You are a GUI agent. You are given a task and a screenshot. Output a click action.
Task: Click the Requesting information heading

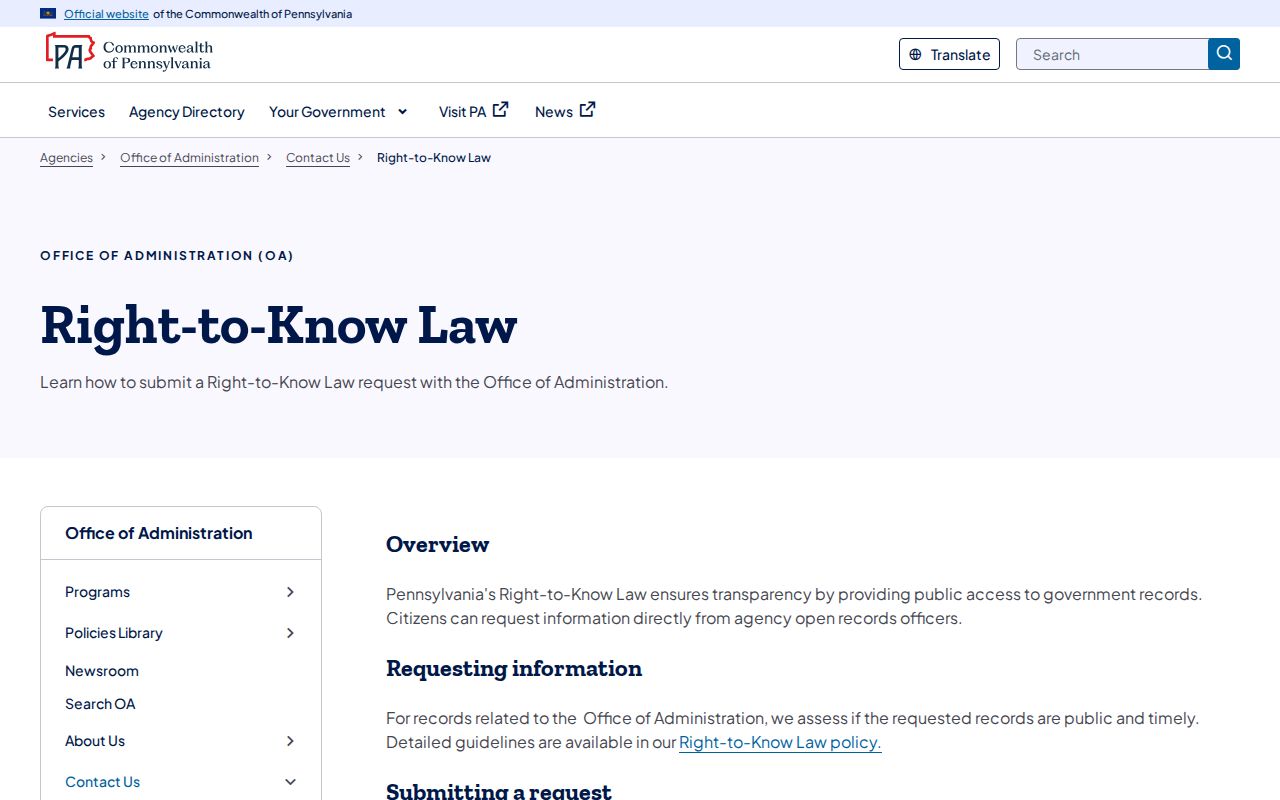click(x=514, y=668)
